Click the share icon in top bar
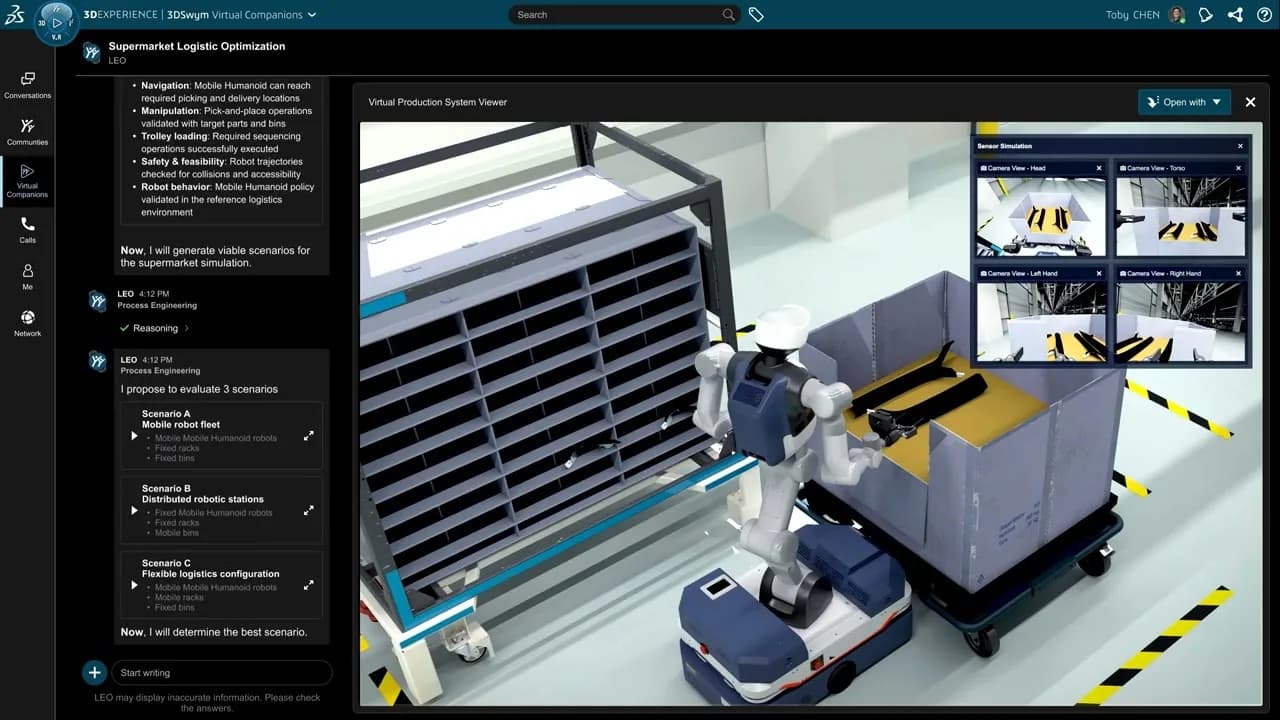1280x720 pixels. (1235, 15)
